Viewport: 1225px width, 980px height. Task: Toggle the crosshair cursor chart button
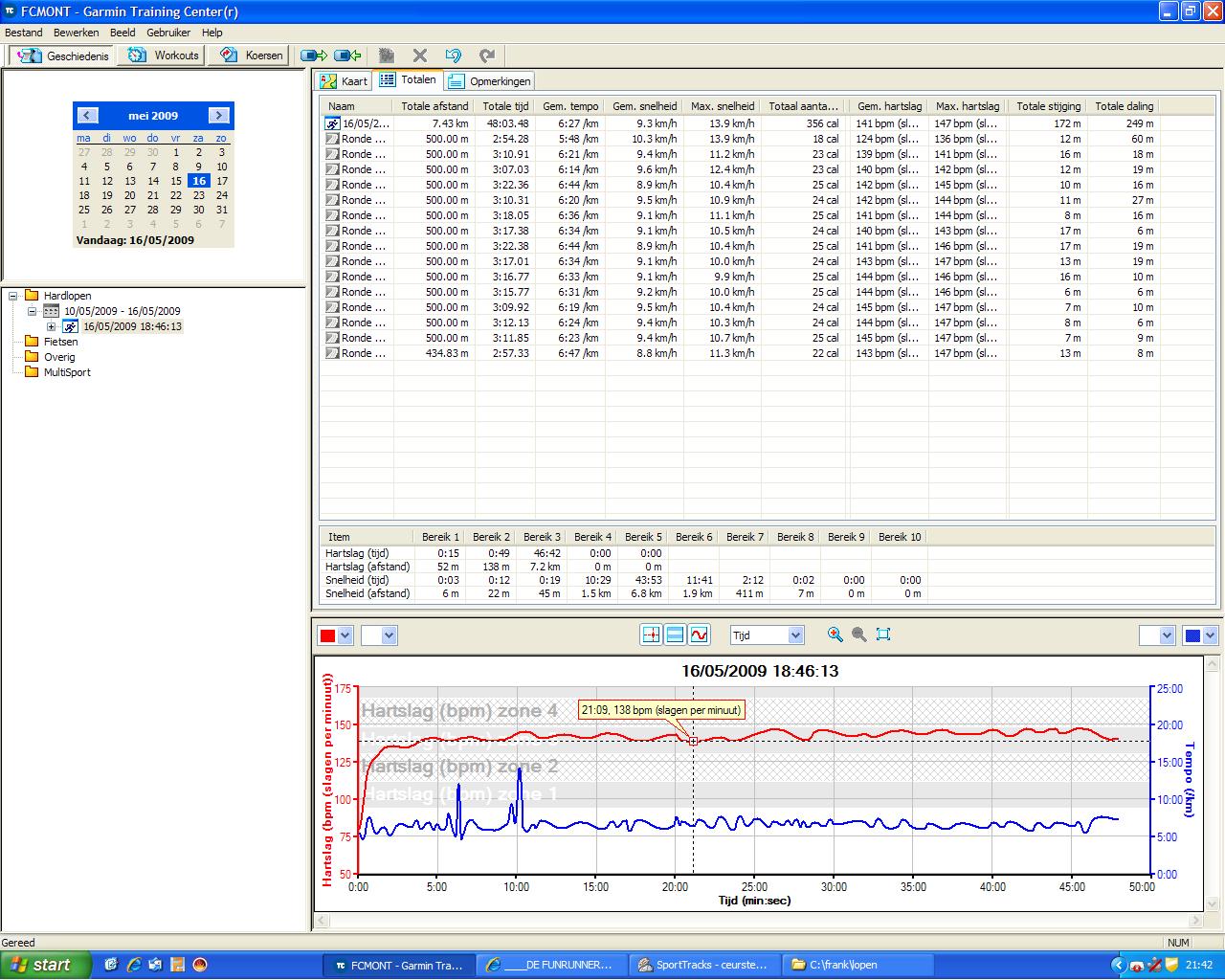[651, 635]
